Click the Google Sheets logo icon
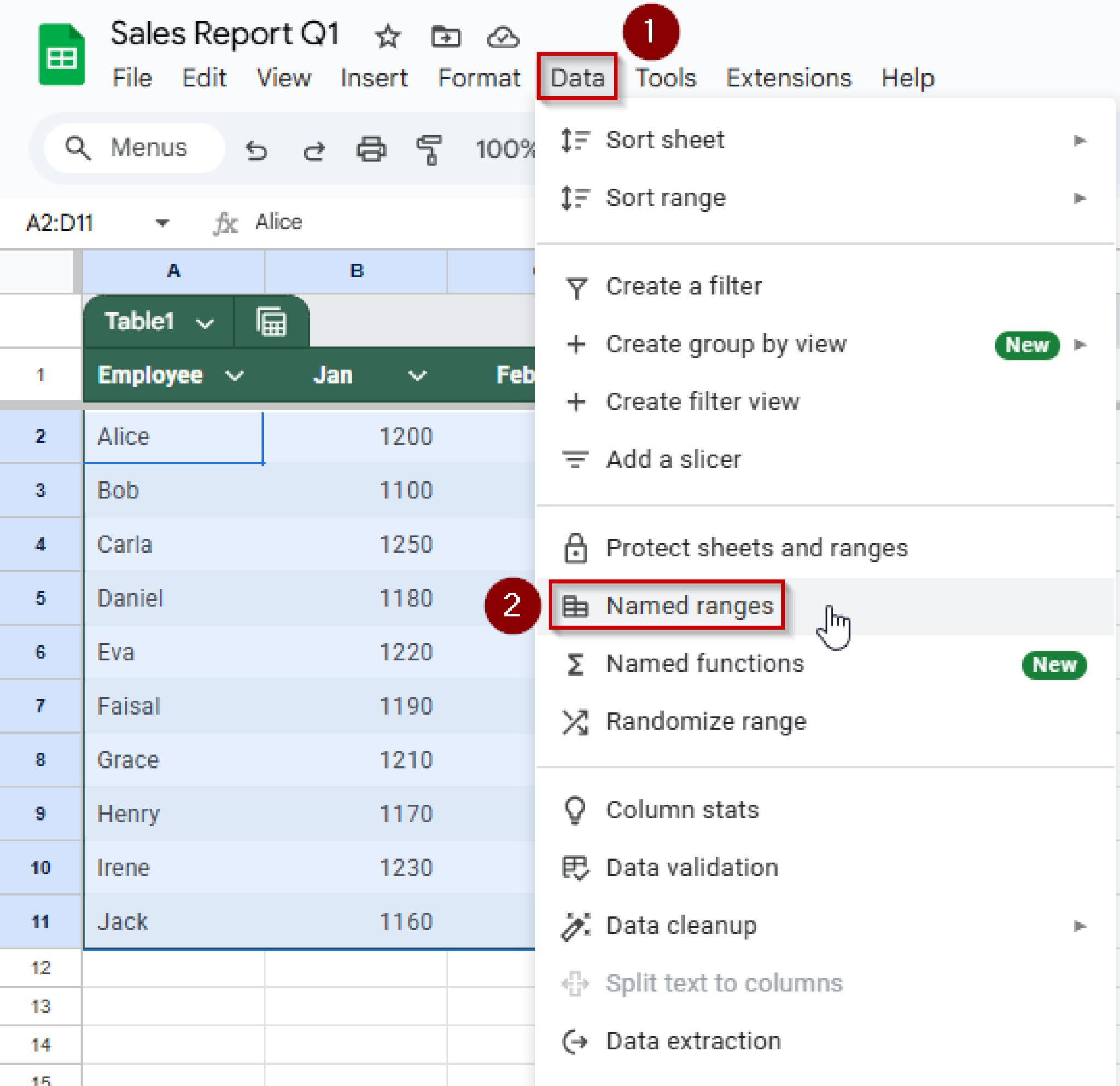 pos(61,54)
